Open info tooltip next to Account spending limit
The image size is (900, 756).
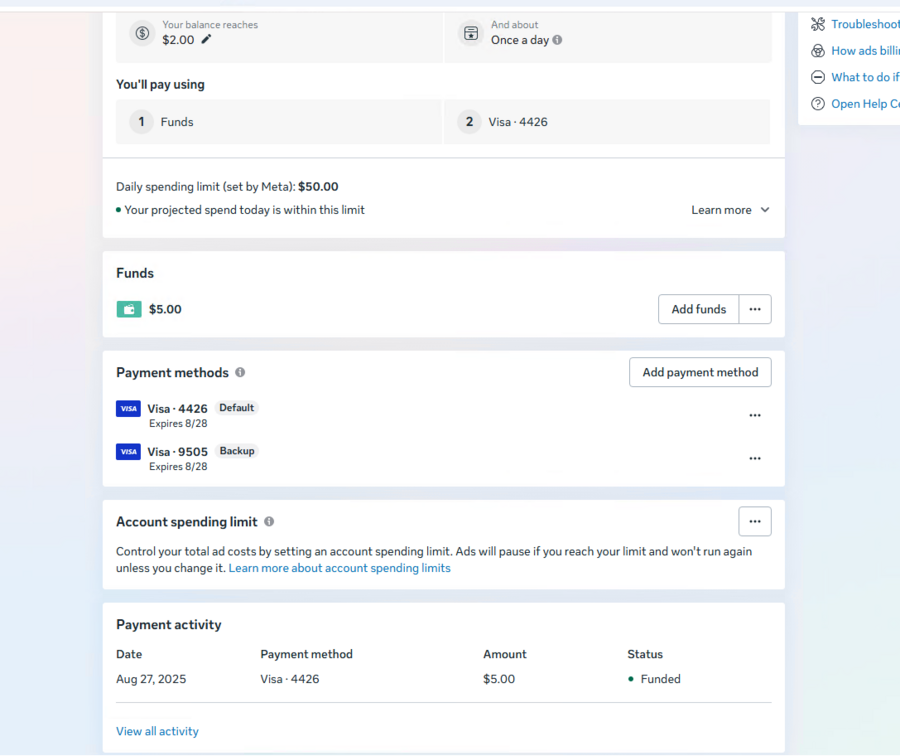pos(269,521)
